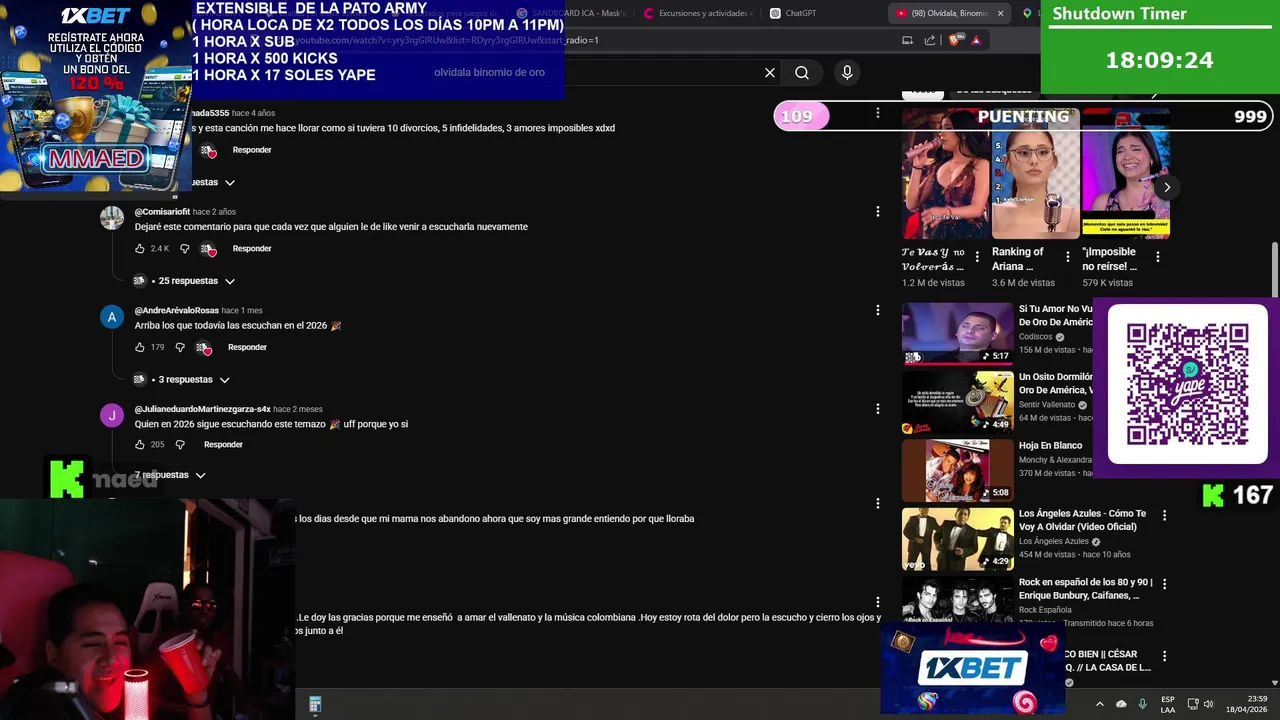Reply to Comisariofit's comment via Responder
This screenshot has height=720, width=1280.
click(x=252, y=249)
